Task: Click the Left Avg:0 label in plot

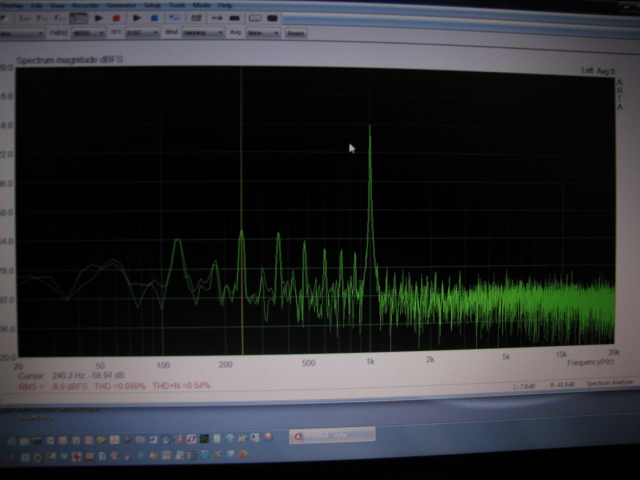Action: (598, 71)
